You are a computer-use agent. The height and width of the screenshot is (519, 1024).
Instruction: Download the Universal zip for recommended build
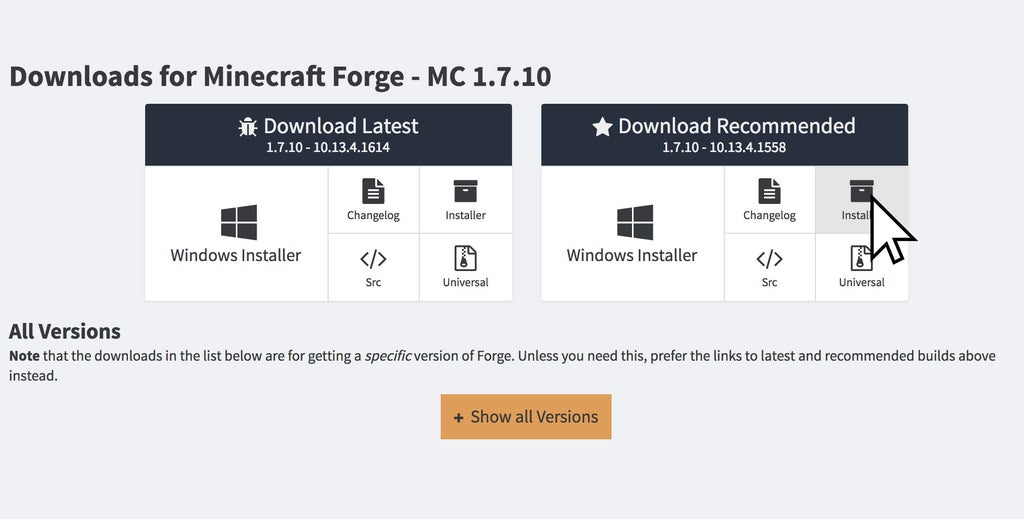pos(861,258)
